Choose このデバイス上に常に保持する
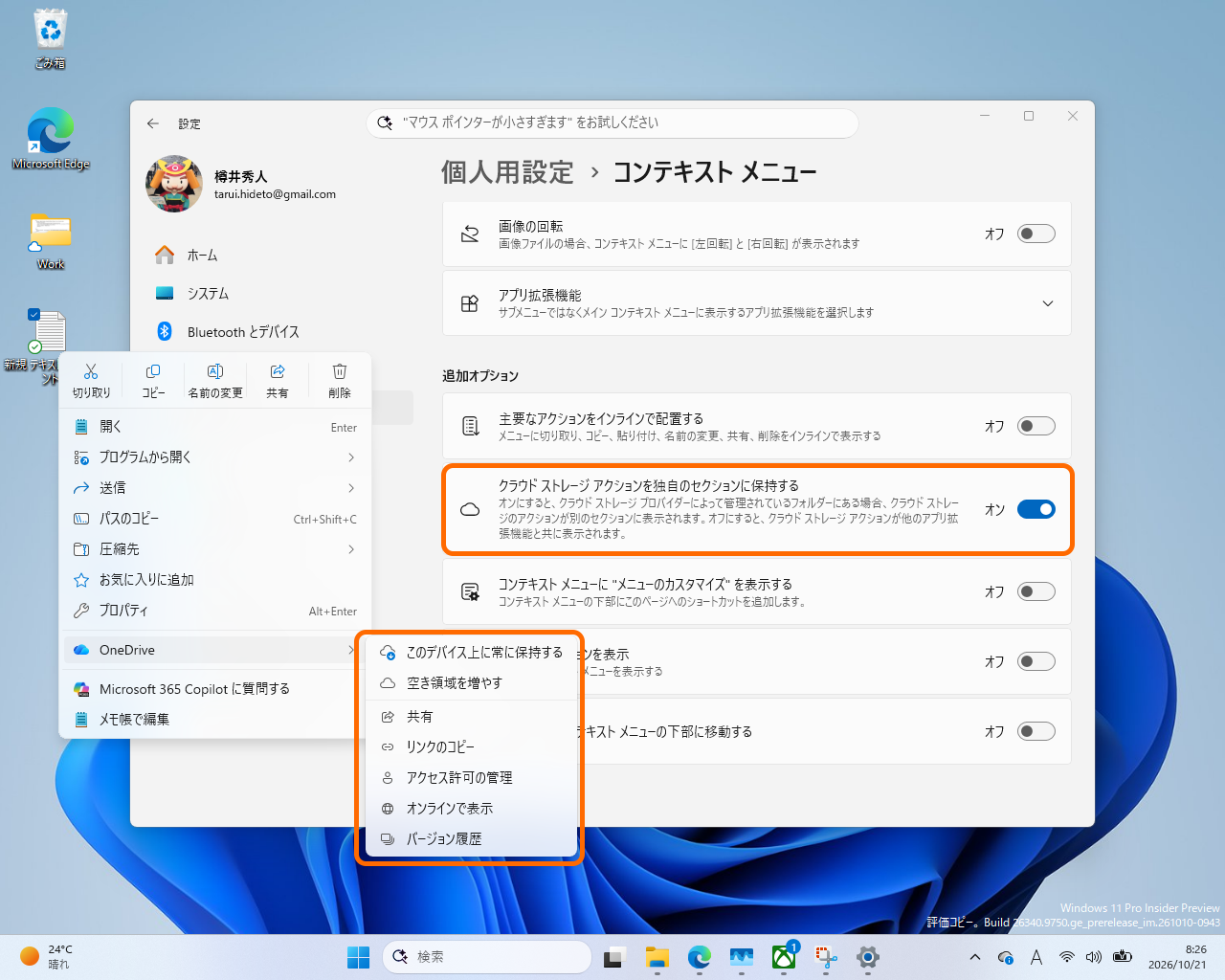The height and width of the screenshot is (980, 1225). pos(472,653)
